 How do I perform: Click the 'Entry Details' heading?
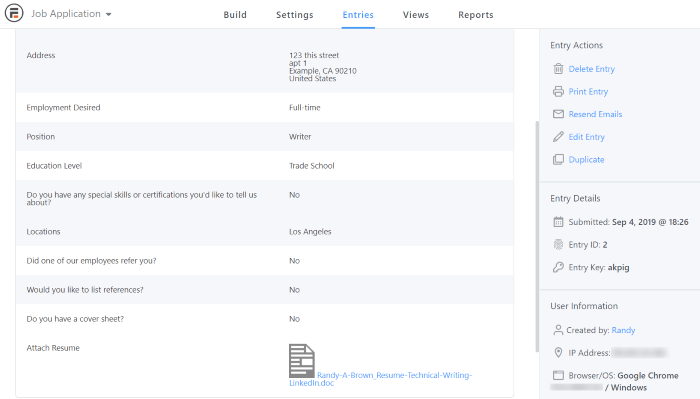[x=575, y=198]
